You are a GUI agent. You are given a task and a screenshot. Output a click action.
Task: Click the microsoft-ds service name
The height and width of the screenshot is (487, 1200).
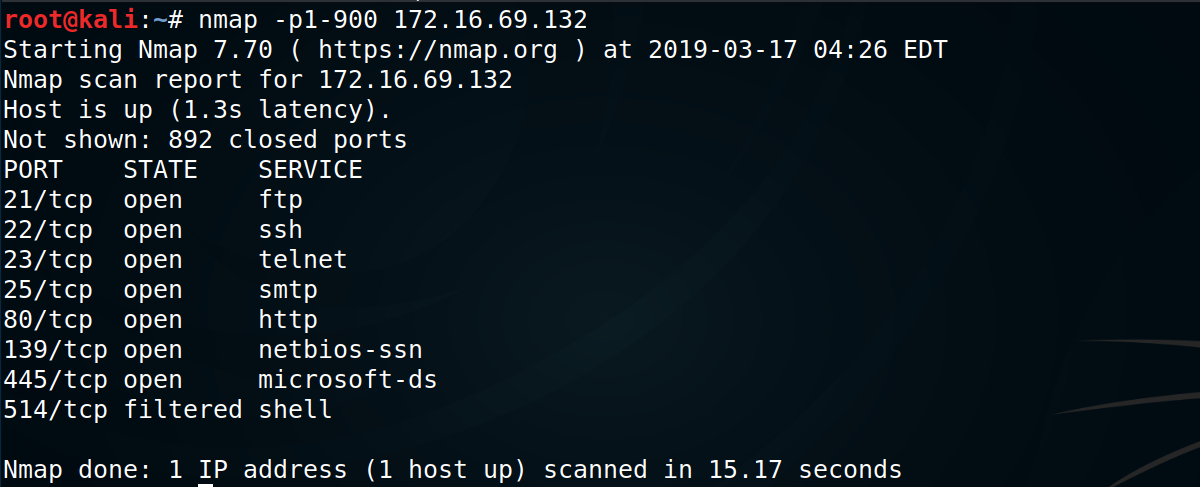tap(347, 379)
